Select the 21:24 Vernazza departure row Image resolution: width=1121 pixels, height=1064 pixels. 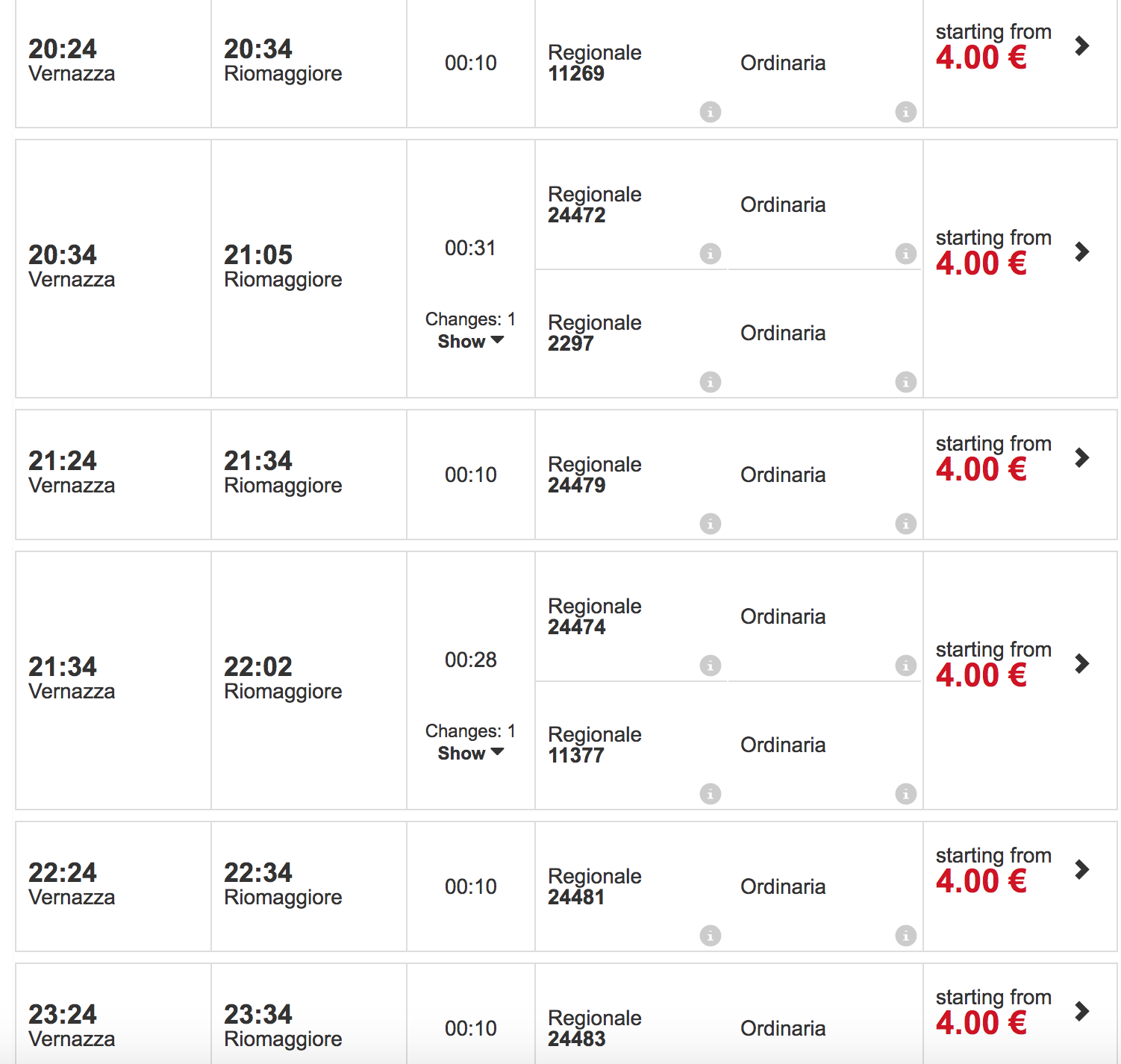566,475
